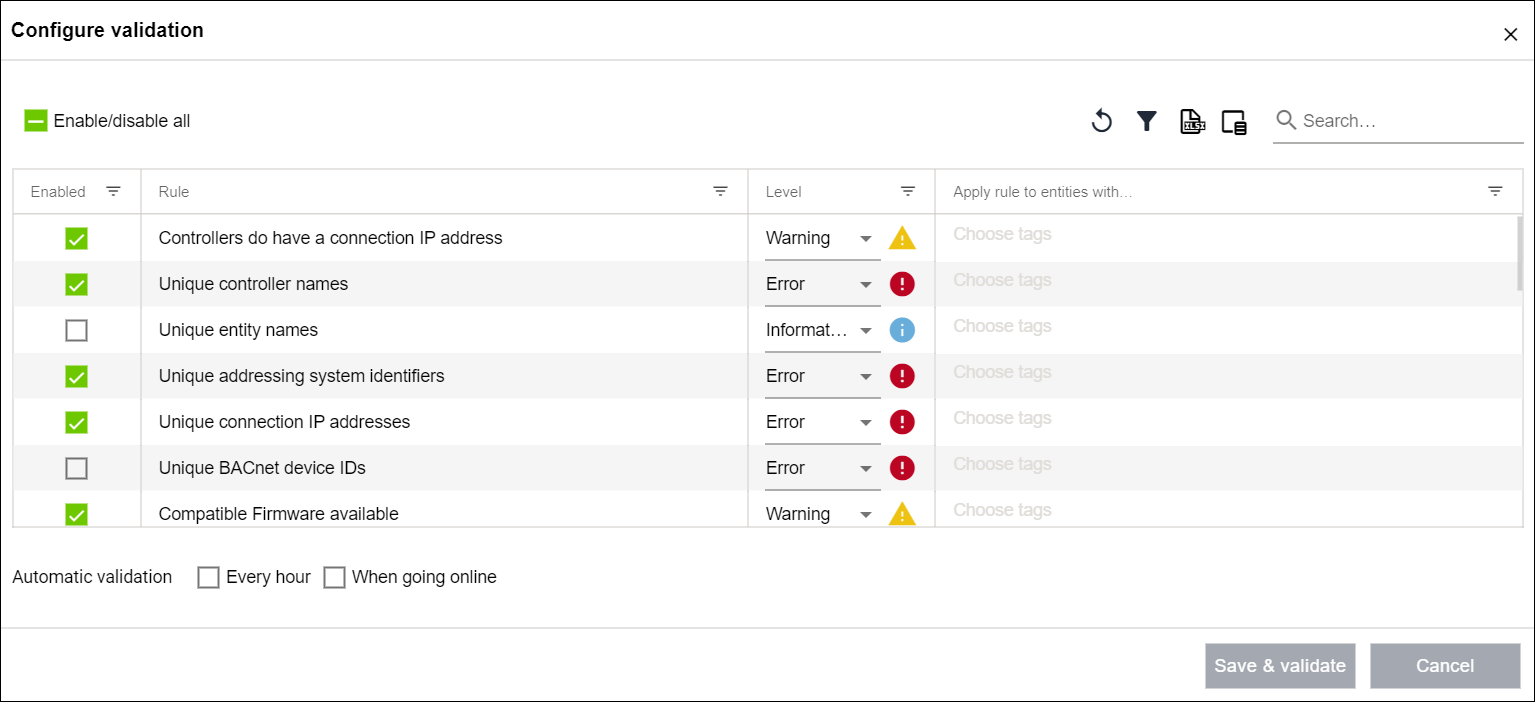Click the rules table vertical scrollbar
This screenshot has width=1535, height=702.
pyautogui.click(x=1519, y=253)
